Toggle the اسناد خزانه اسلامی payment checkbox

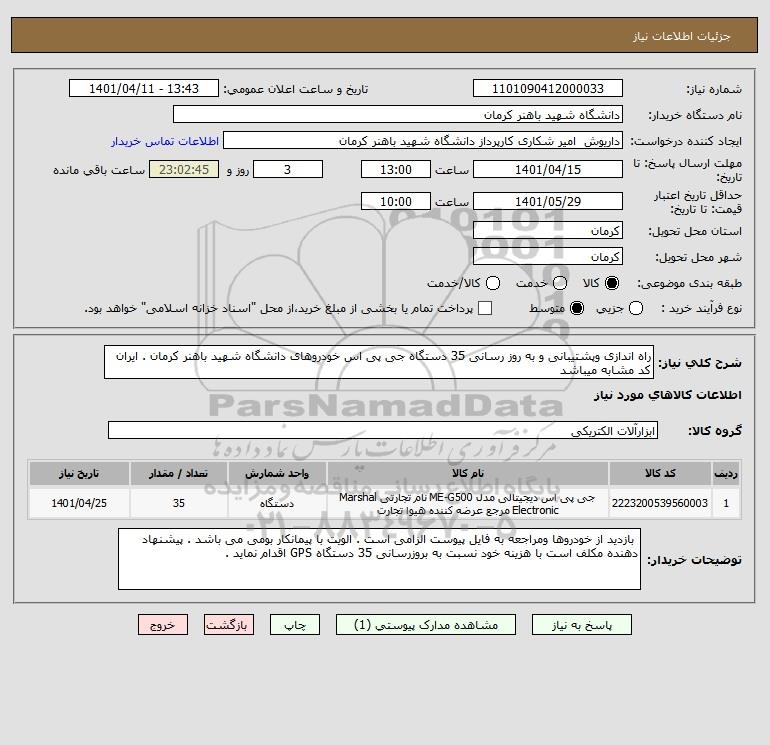point(485,308)
